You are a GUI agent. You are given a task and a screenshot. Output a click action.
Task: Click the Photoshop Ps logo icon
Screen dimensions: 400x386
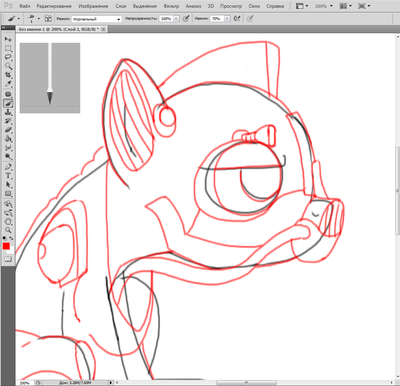pos(9,6)
